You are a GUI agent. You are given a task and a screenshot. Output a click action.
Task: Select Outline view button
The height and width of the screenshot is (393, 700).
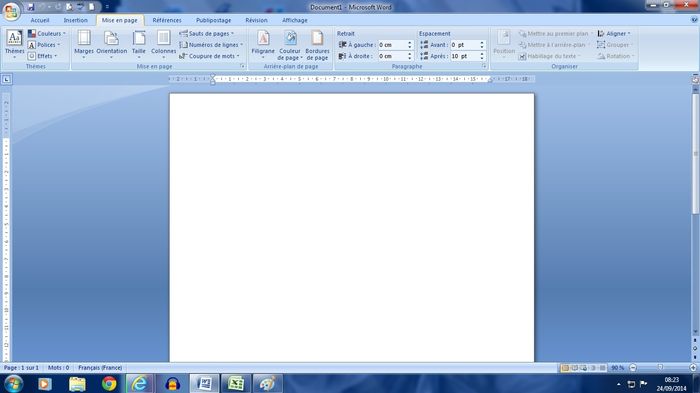point(593,368)
